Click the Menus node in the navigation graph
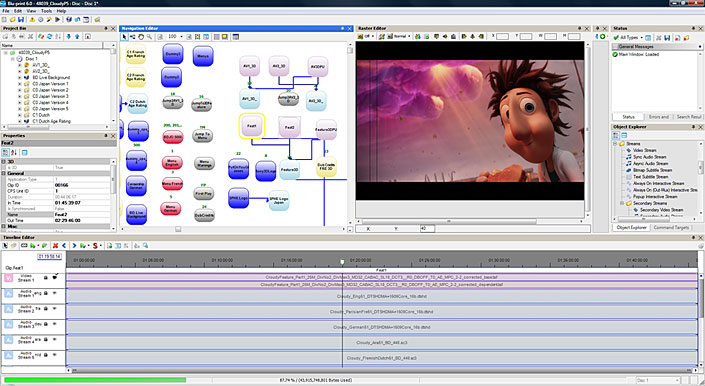 click(x=203, y=56)
